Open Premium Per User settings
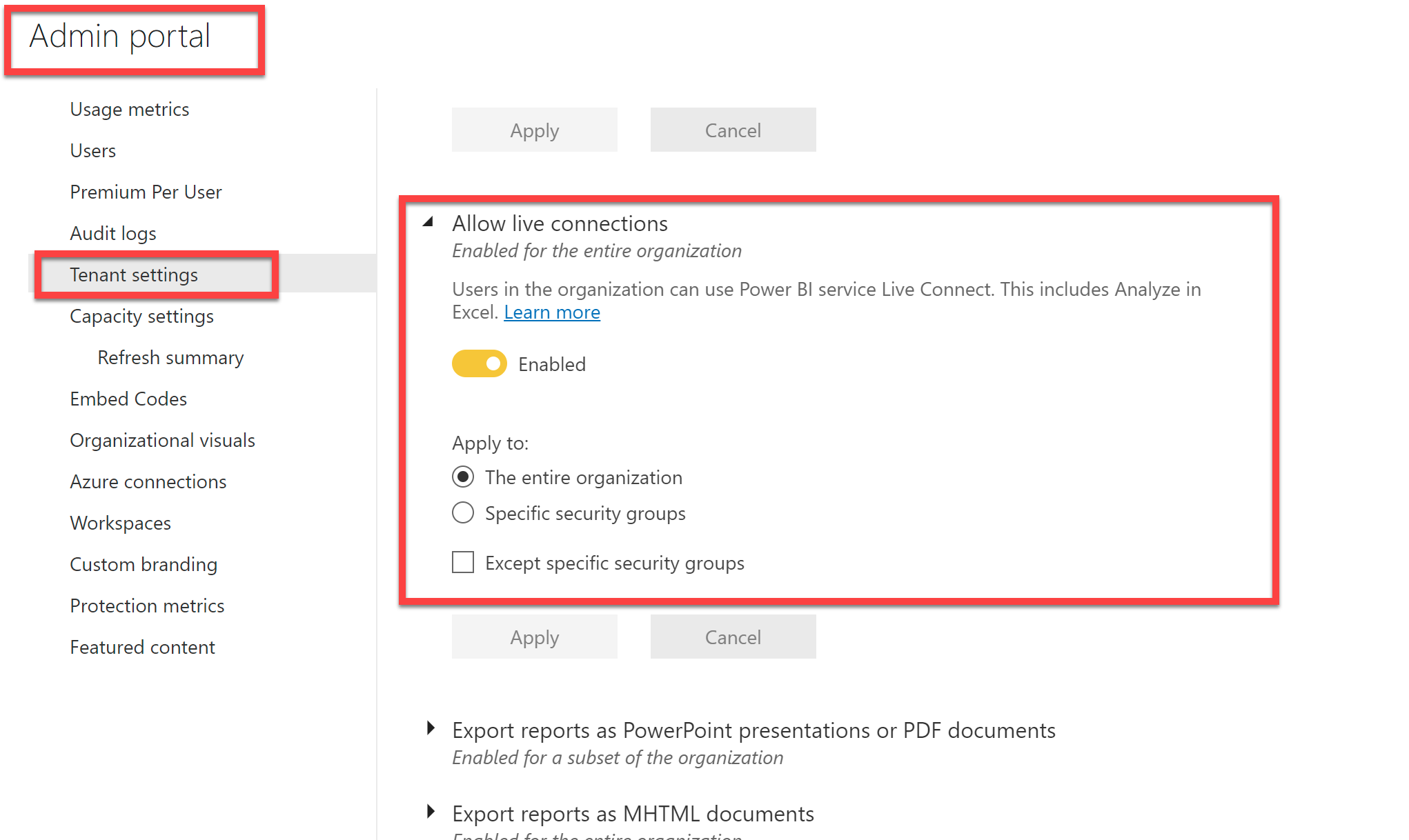Viewport: 1409px width, 840px height. (x=146, y=192)
